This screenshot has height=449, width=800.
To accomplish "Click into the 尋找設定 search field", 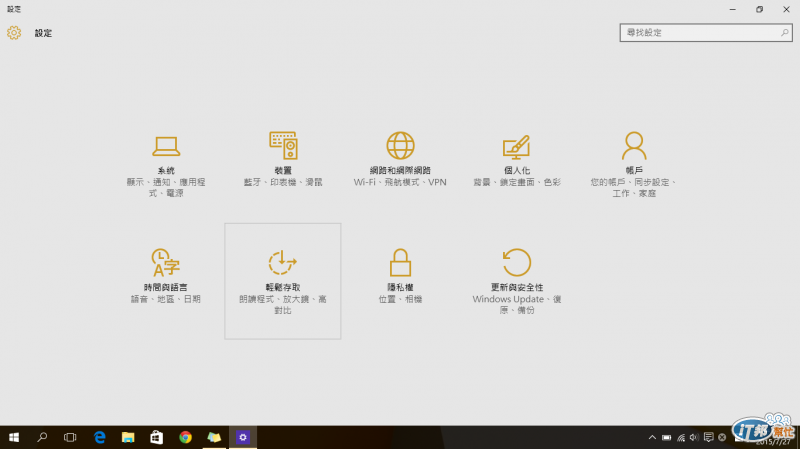I will click(706, 33).
